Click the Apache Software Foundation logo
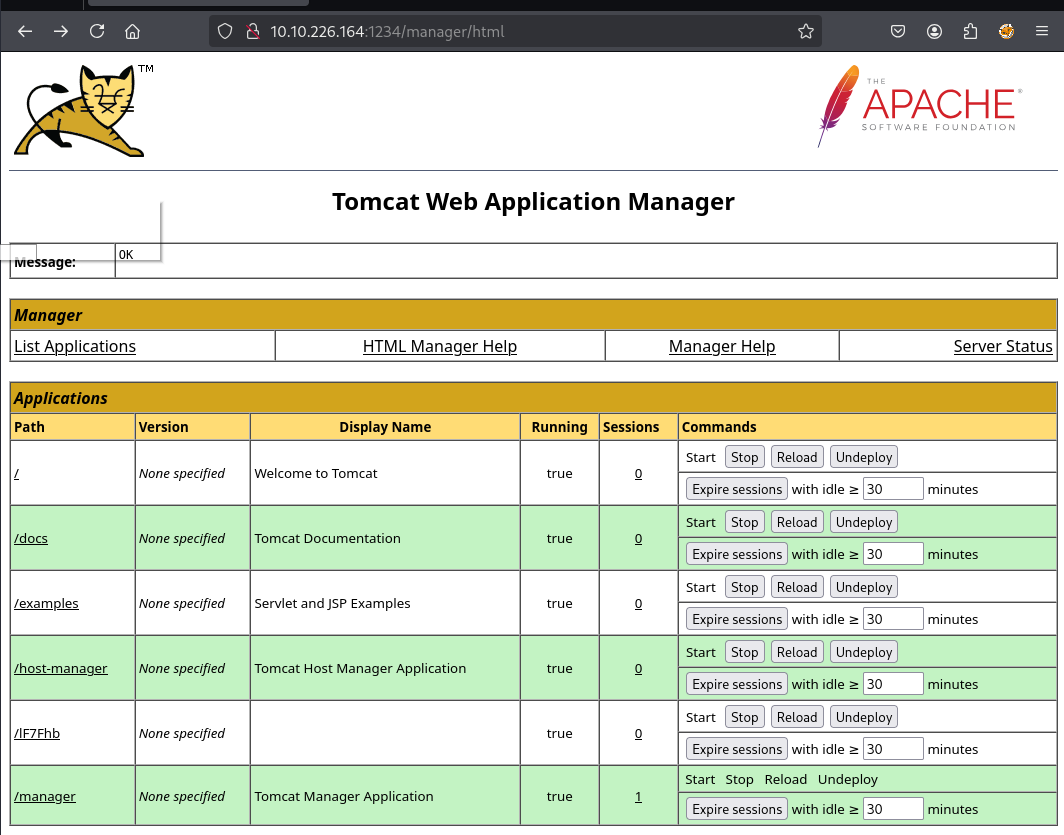 [919, 106]
